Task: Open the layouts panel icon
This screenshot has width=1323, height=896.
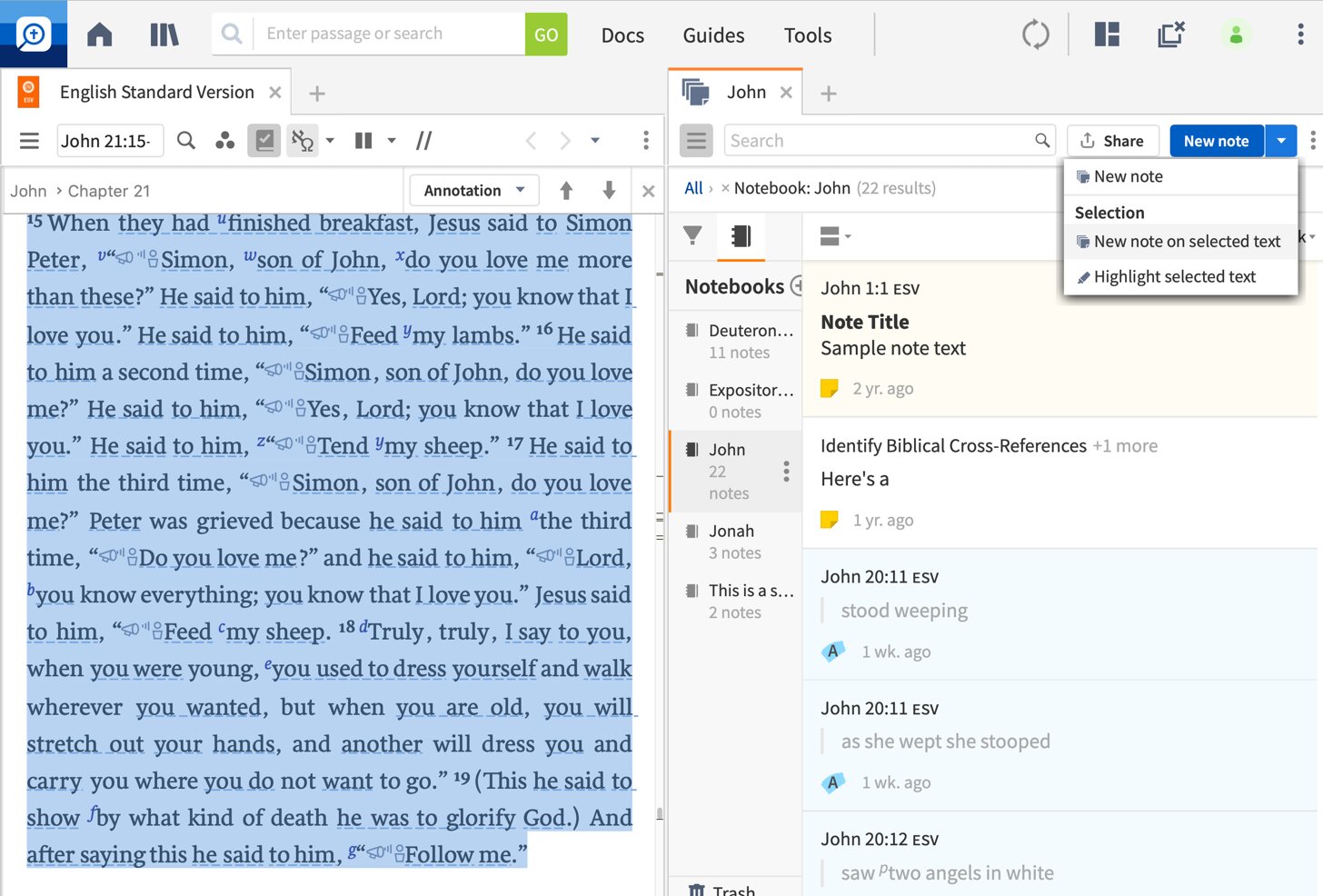Action: (1107, 35)
